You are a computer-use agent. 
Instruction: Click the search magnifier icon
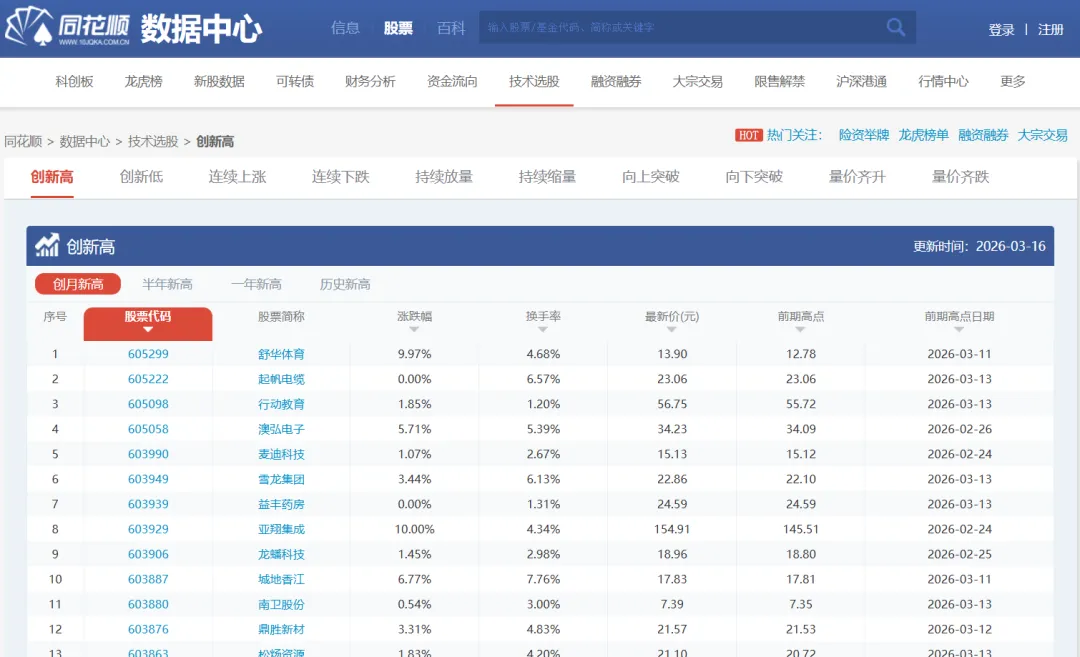click(895, 28)
